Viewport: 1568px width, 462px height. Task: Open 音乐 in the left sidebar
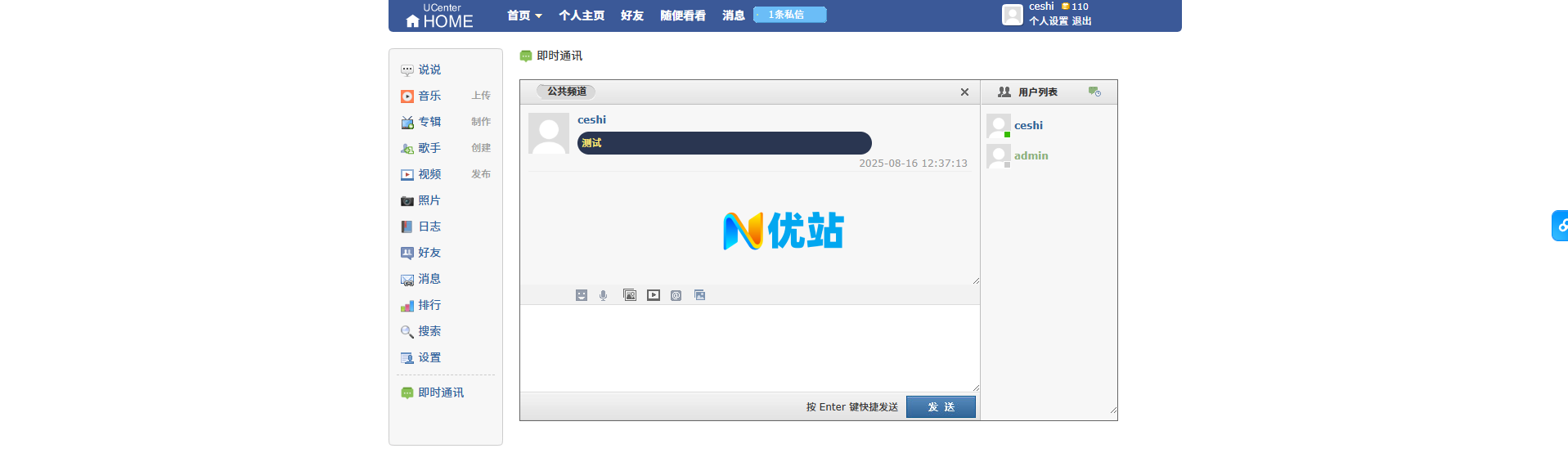tap(429, 96)
